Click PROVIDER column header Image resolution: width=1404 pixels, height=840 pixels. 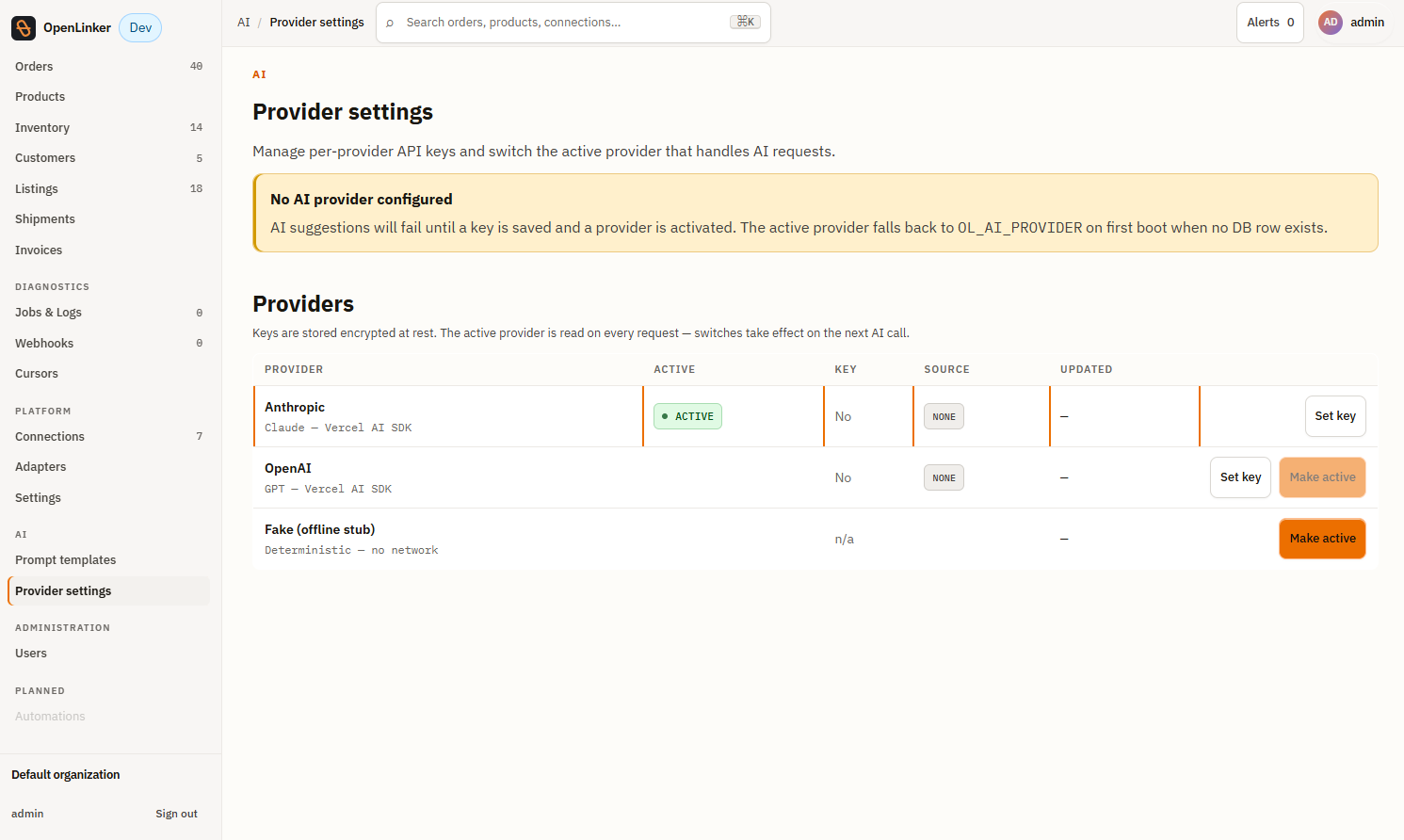(294, 369)
